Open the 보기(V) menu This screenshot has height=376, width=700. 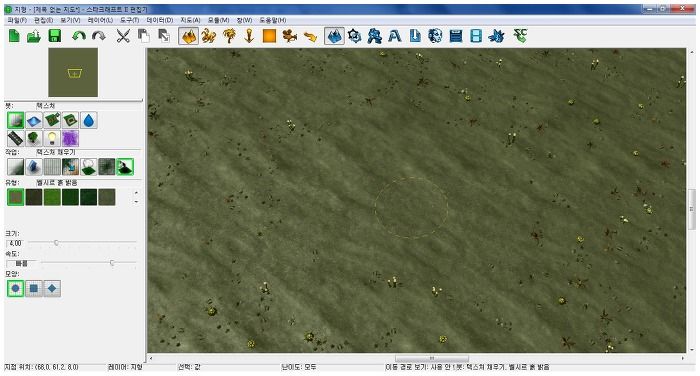point(71,20)
